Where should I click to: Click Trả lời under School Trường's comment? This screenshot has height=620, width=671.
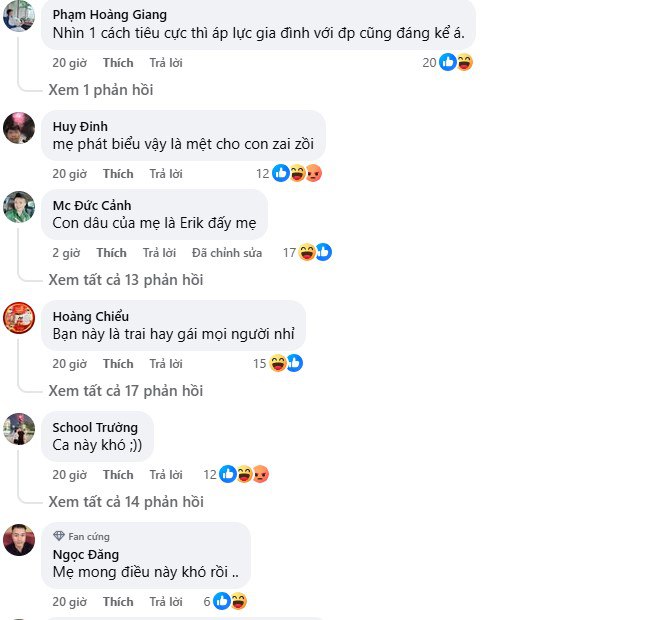point(166,475)
